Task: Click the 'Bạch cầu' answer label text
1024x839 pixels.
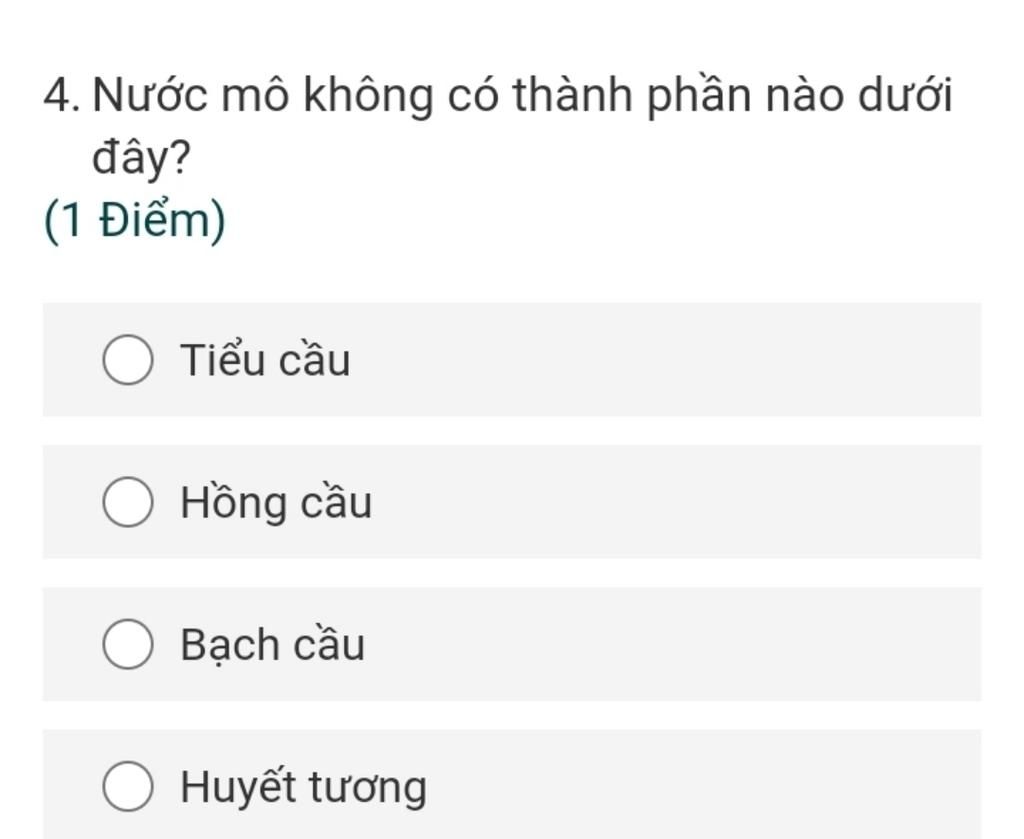Action: (x=272, y=644)
